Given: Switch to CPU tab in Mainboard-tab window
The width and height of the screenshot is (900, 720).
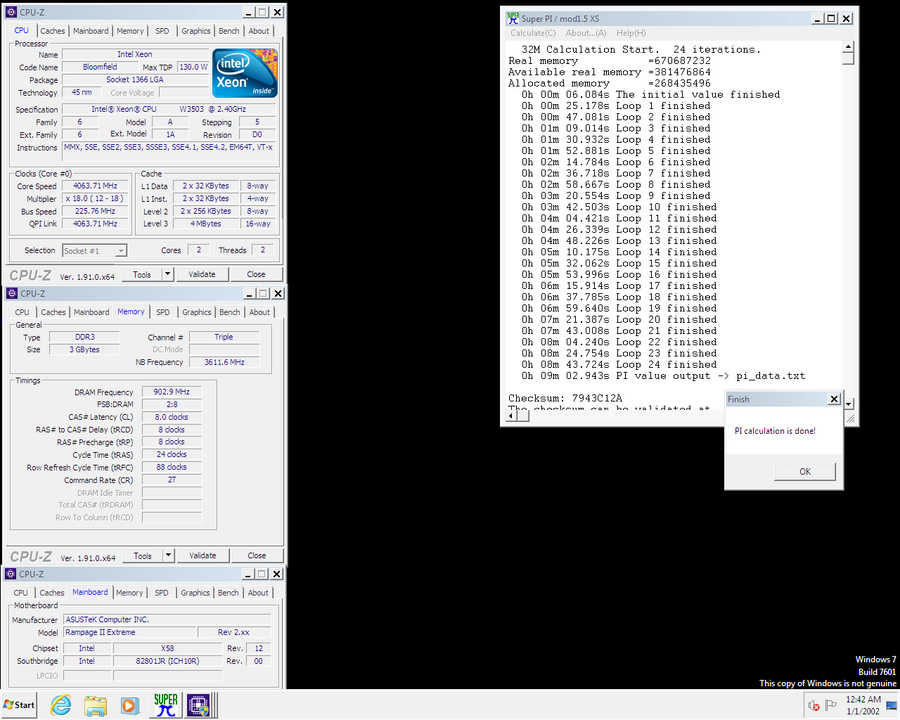Looking at the screenshot, I should [21, 593].
